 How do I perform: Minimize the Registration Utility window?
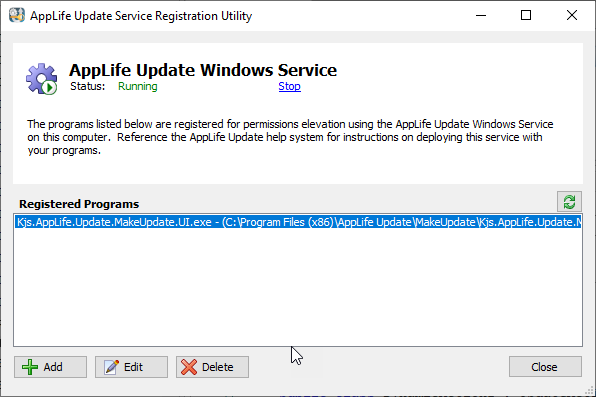tap(481, 15)
